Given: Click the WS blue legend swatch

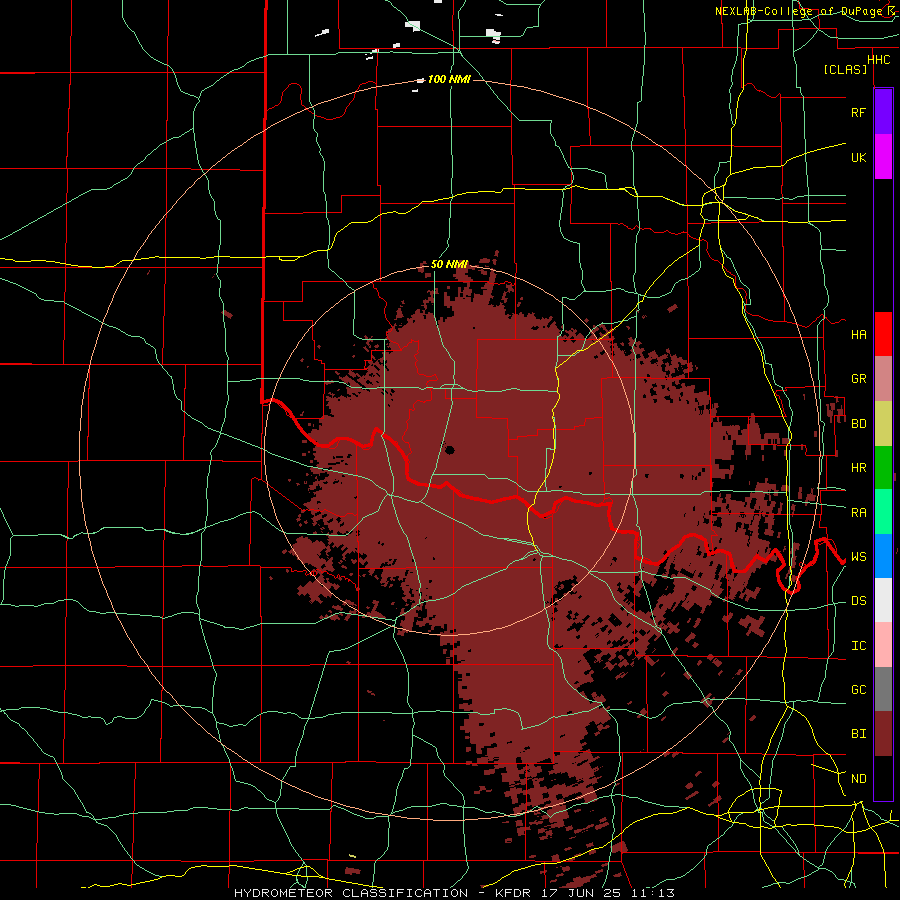Looking at the screenshot, I should point(883,556).
